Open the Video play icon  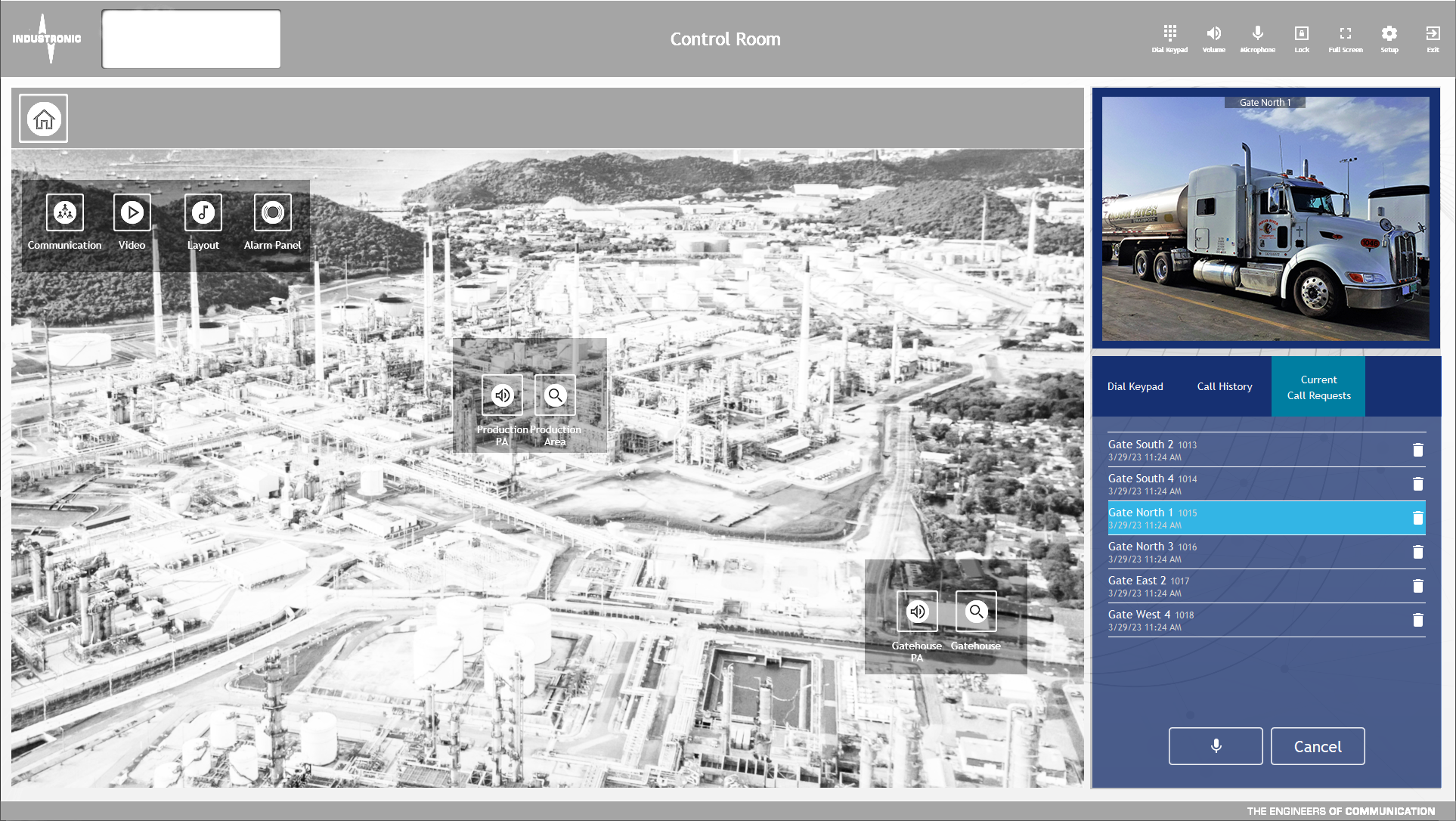(132, 212)
